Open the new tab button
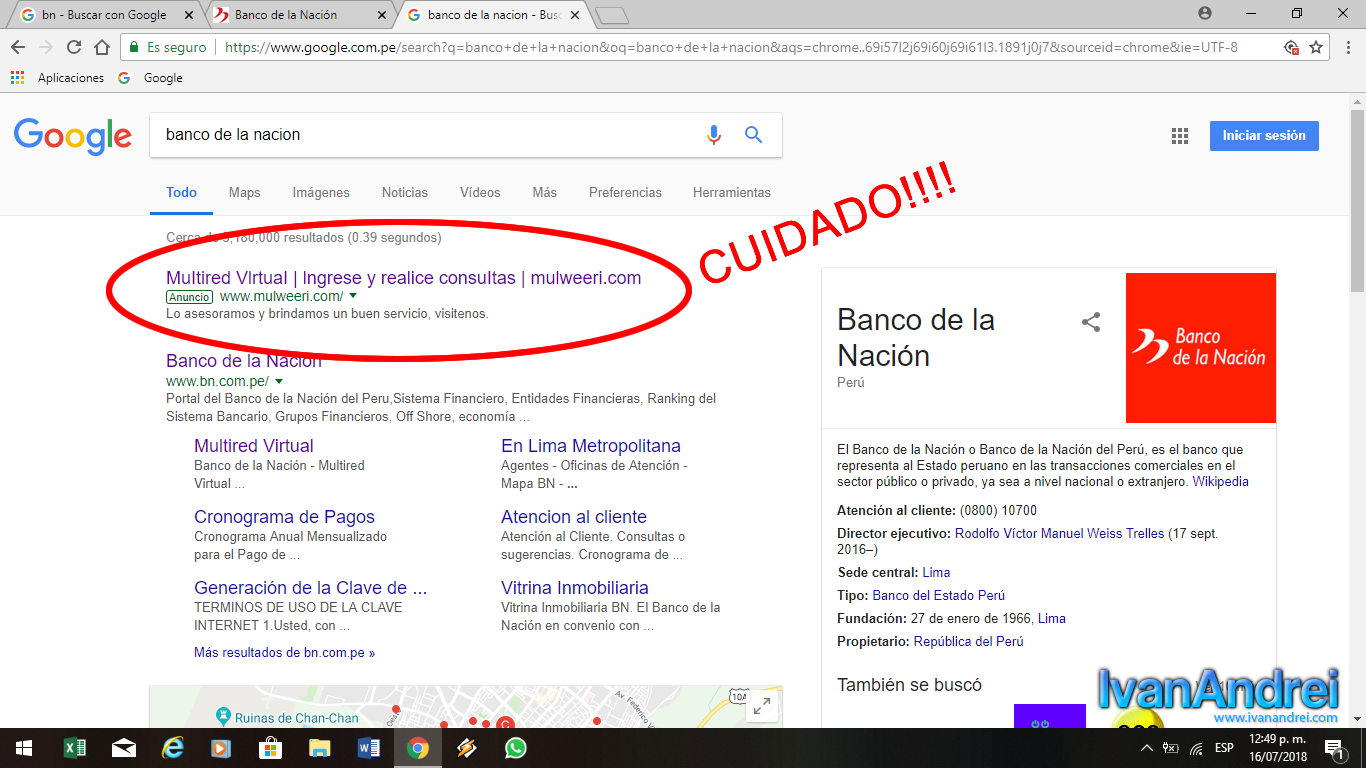Viewport: 1366px width, 768px height. pos(611,15)
